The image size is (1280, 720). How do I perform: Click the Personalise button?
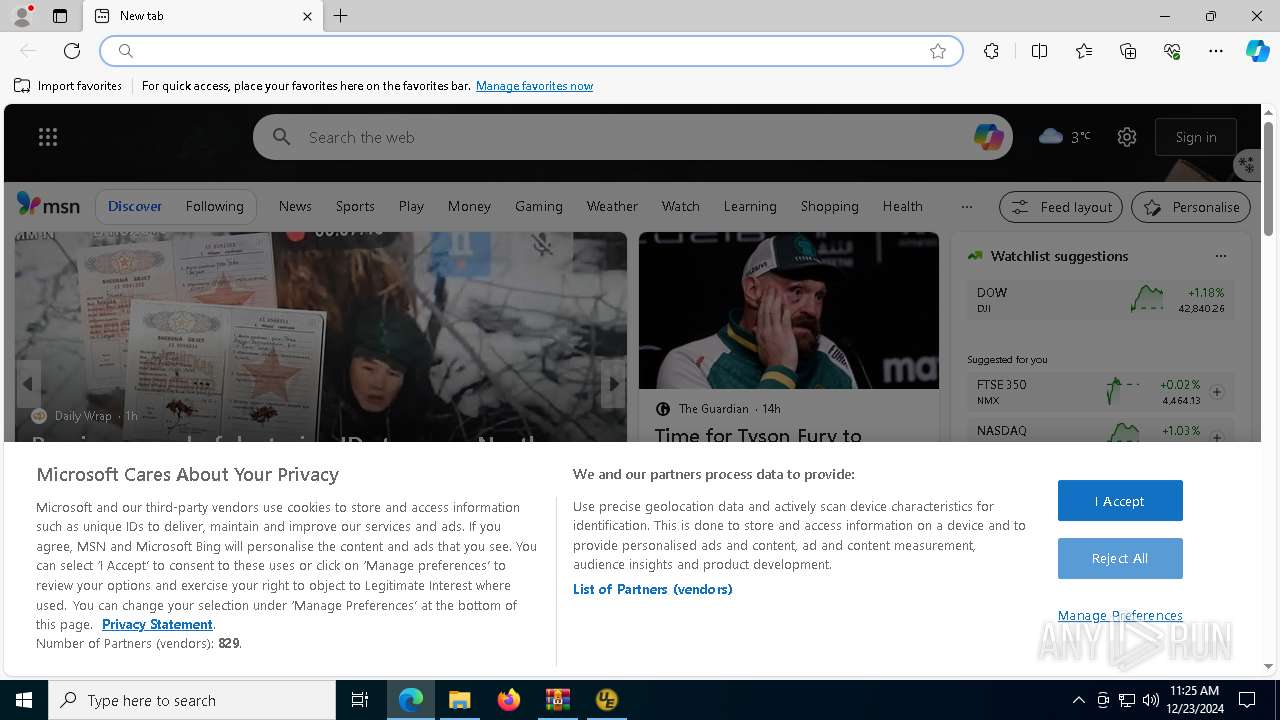[1191, 207]
